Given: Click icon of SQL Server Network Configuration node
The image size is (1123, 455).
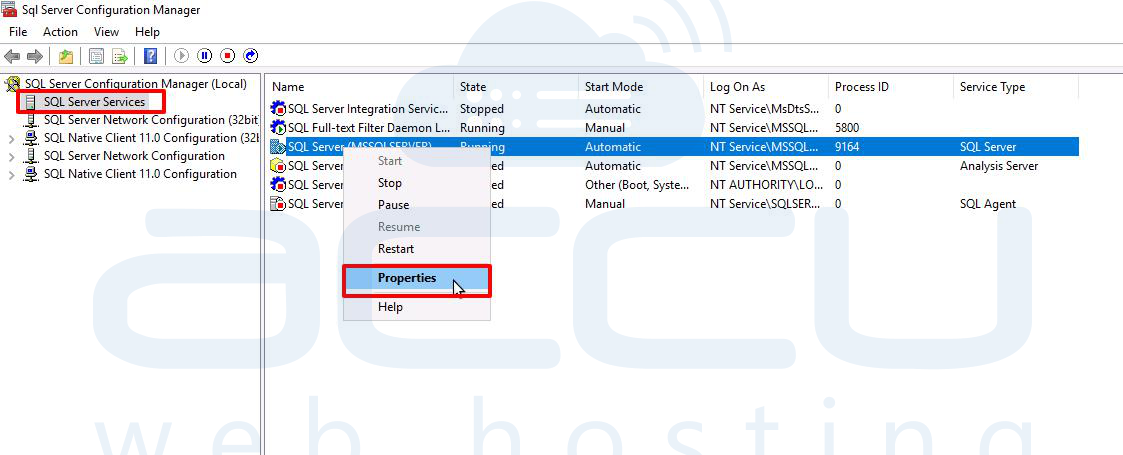Looking at the screenshot, I should [x=31, y=155].
